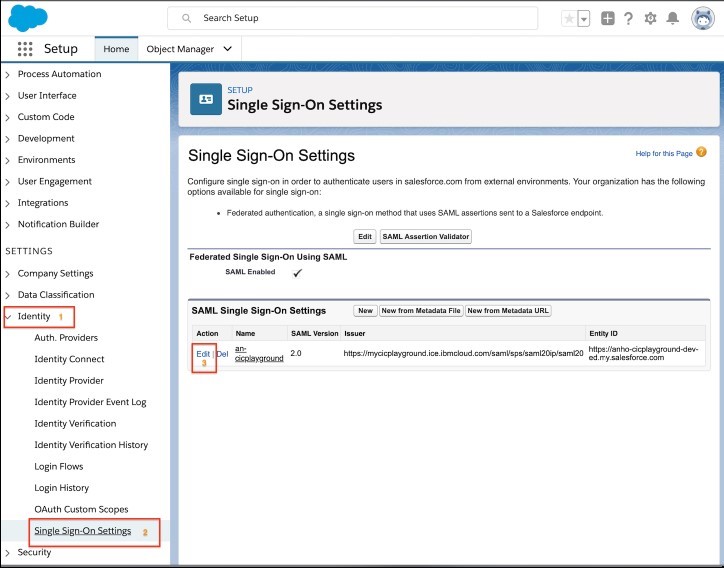Delete the an-cicplayground SAML entry
This screenshot has width=724, height=568.
223,354
